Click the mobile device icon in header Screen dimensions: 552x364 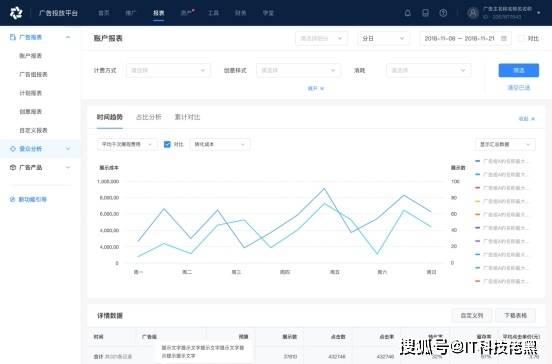tap(425, 13)
